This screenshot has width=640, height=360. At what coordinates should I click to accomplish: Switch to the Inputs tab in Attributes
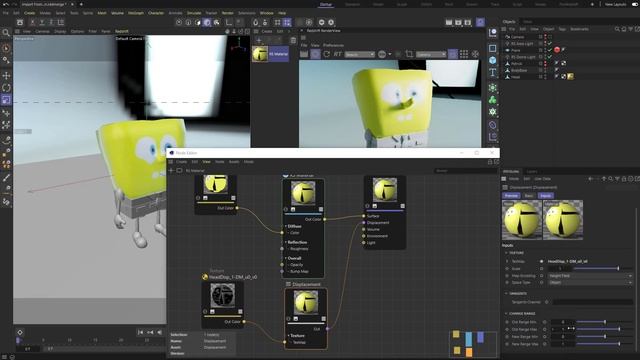tap(546, 196)
